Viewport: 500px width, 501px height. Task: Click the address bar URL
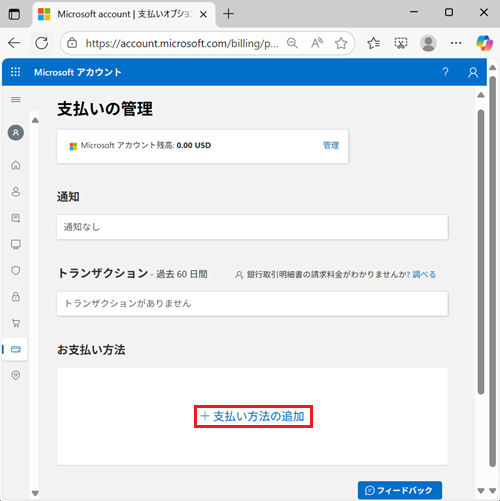(x=182, y=43)
